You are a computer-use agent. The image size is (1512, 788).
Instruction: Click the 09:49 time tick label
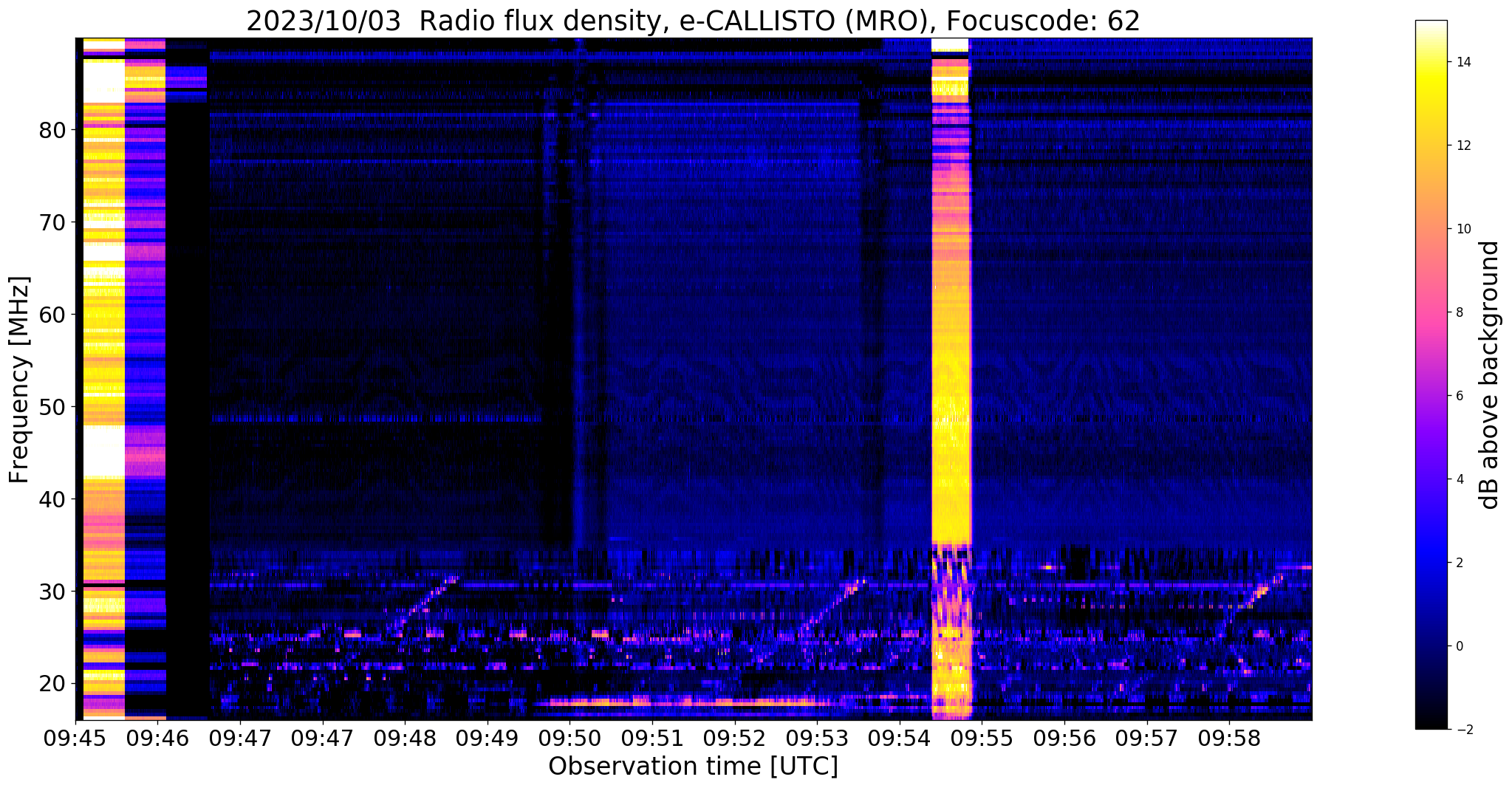pos(488,739)
